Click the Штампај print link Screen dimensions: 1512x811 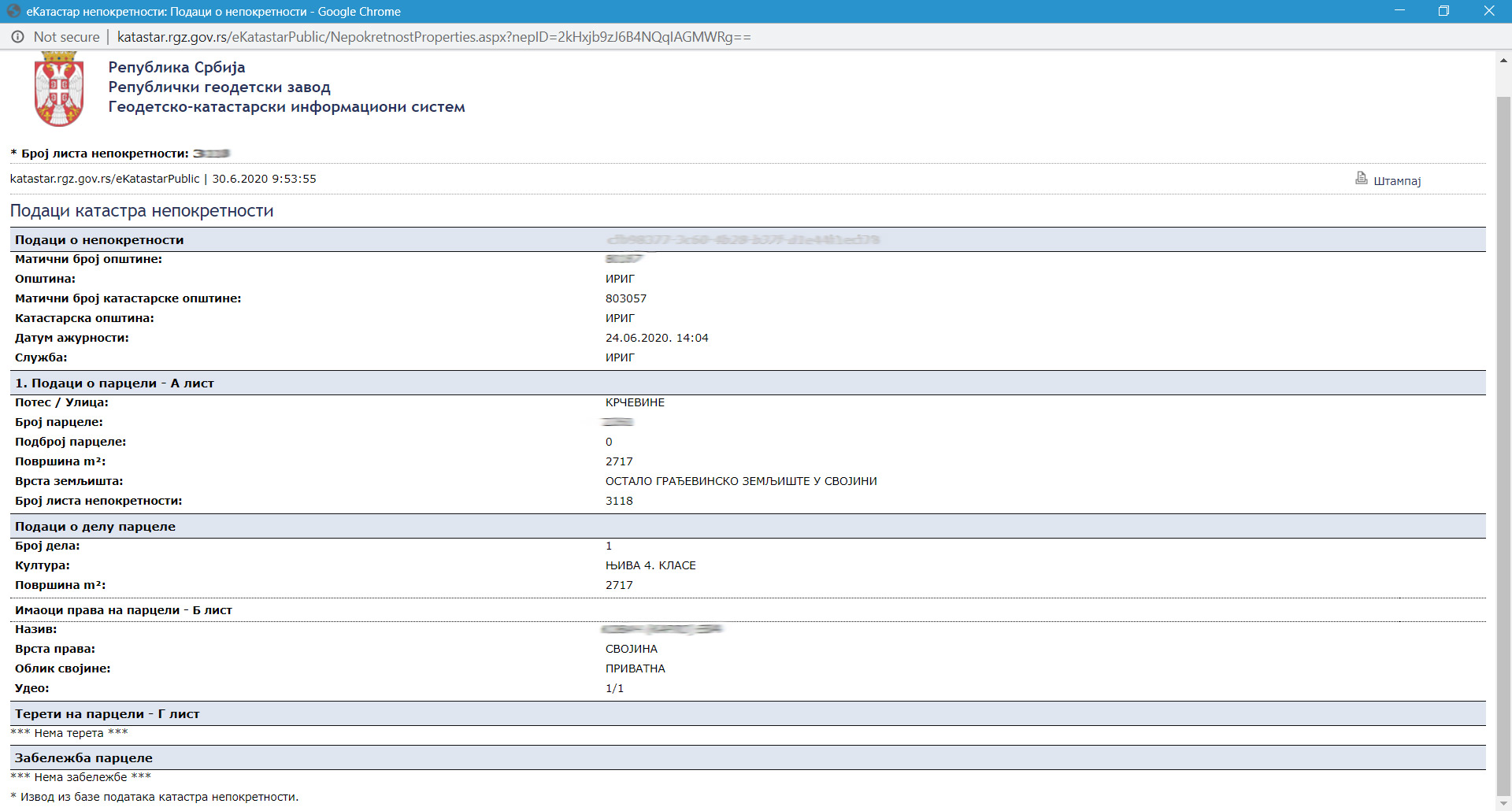pyautogui.click(x=1396, y=181)
